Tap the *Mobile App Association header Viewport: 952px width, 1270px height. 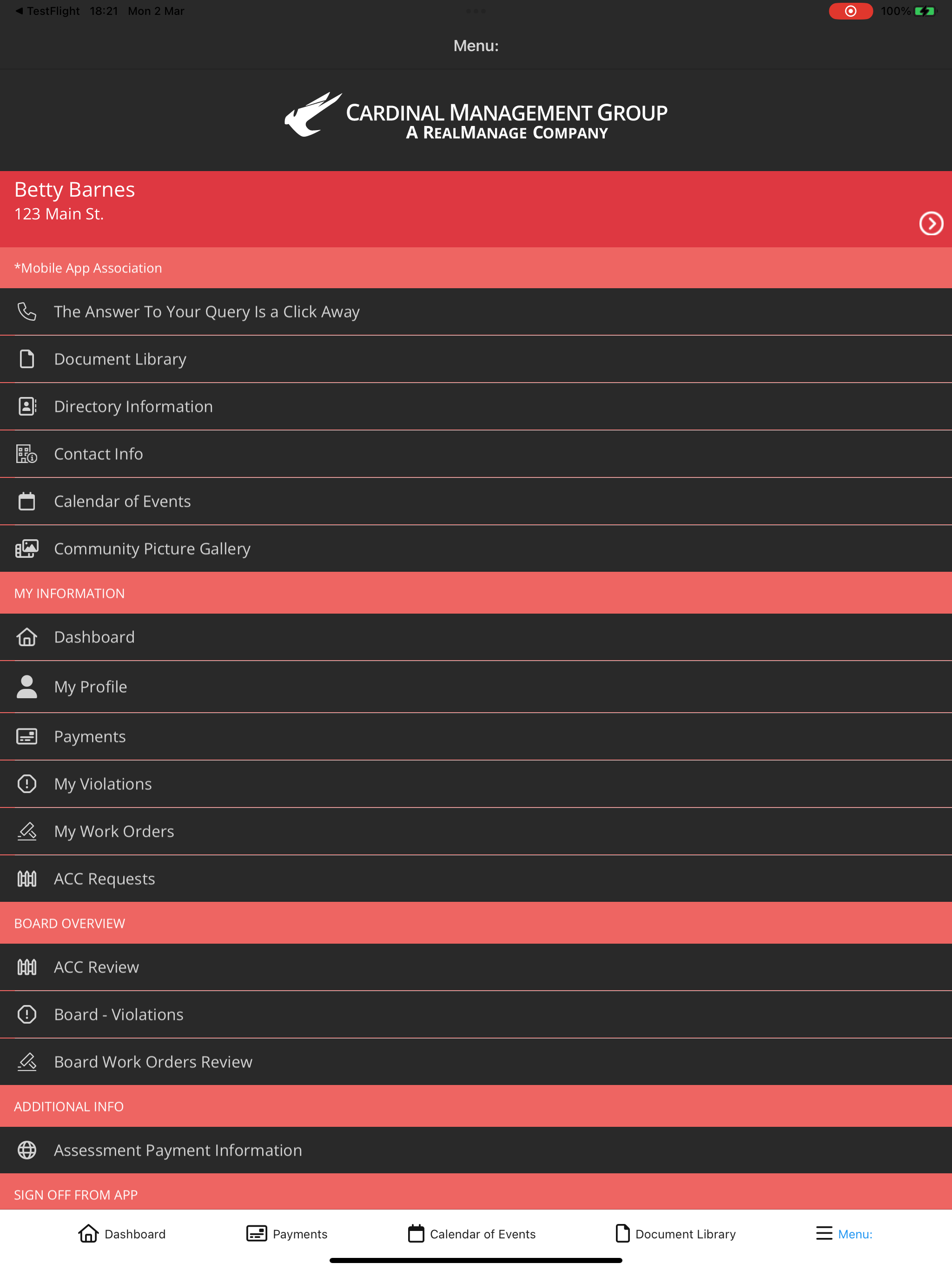476,268
